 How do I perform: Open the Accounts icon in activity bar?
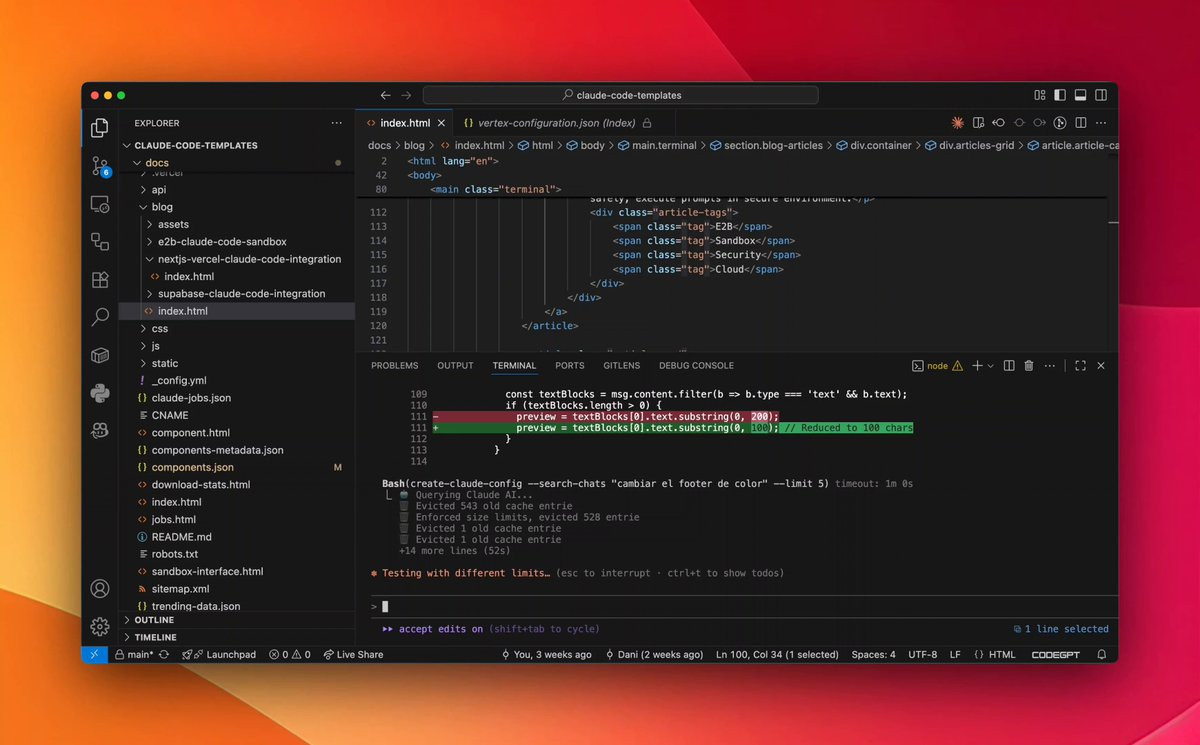[x=100, y=589]
